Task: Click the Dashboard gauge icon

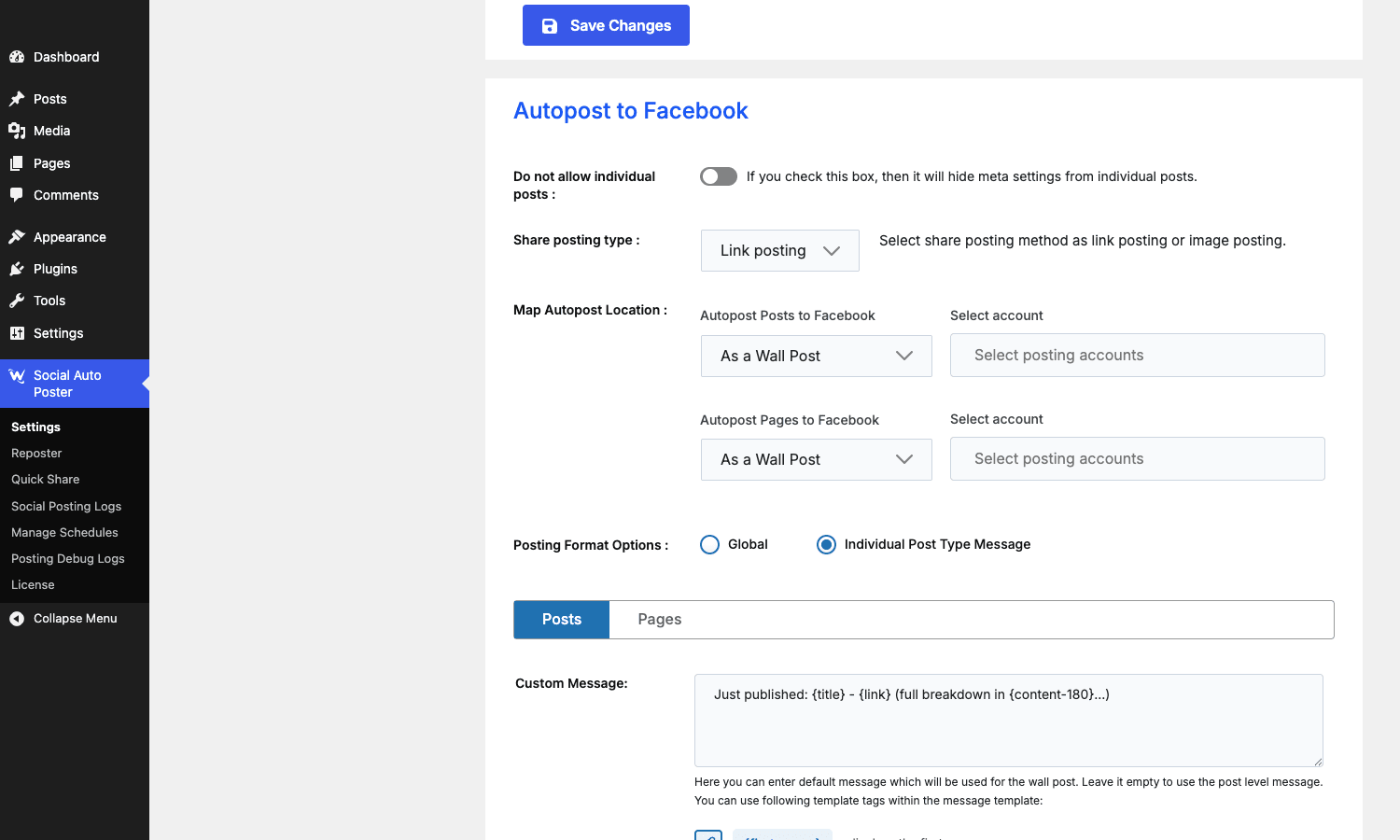Action: click(17, 57)
